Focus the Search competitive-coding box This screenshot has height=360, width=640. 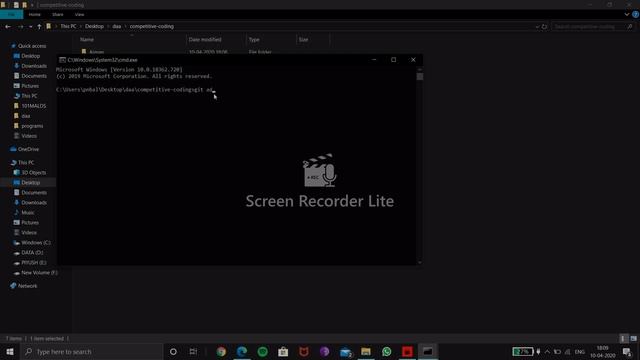(593, 27)
